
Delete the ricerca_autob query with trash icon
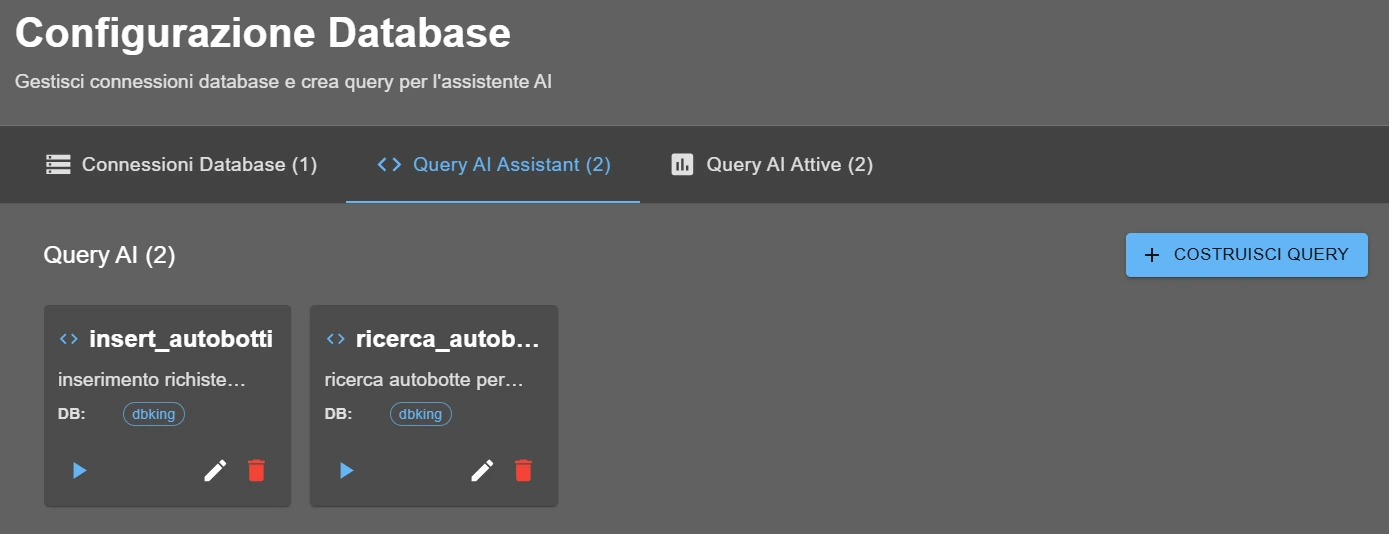tap(523, 470)
